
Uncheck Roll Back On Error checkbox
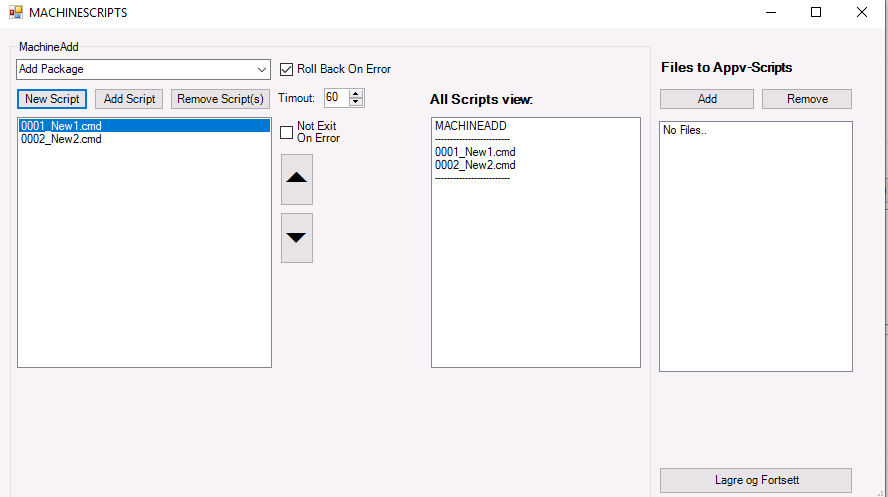coord(287,69)
